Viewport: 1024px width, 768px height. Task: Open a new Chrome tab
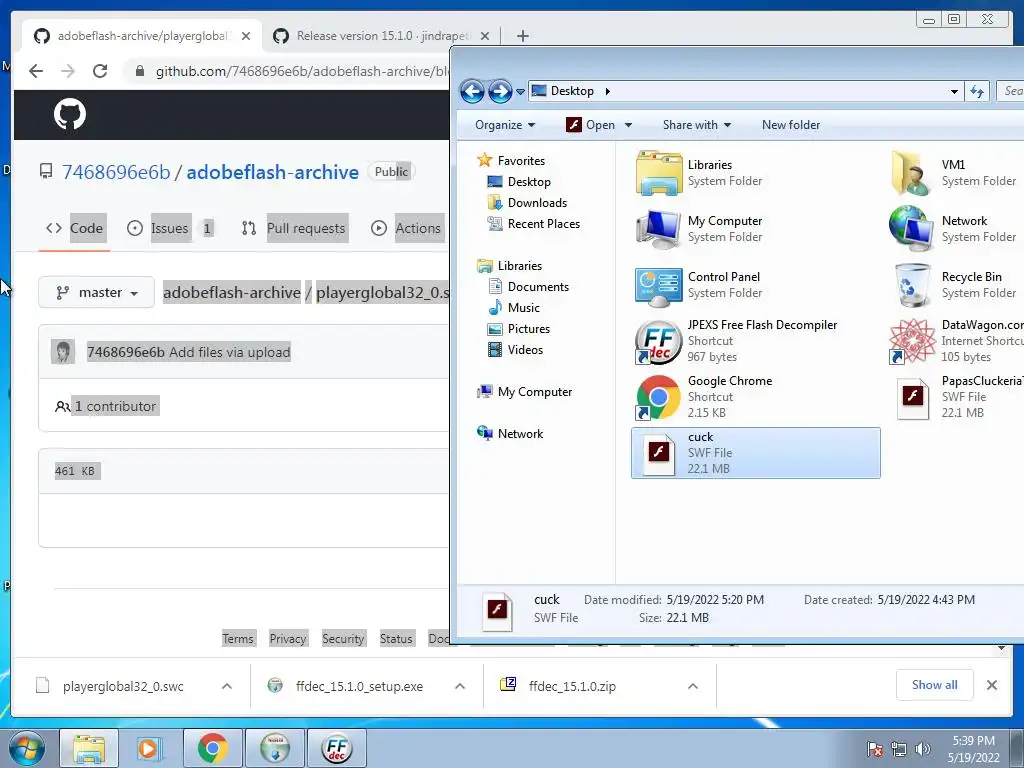tap(522, 36)
